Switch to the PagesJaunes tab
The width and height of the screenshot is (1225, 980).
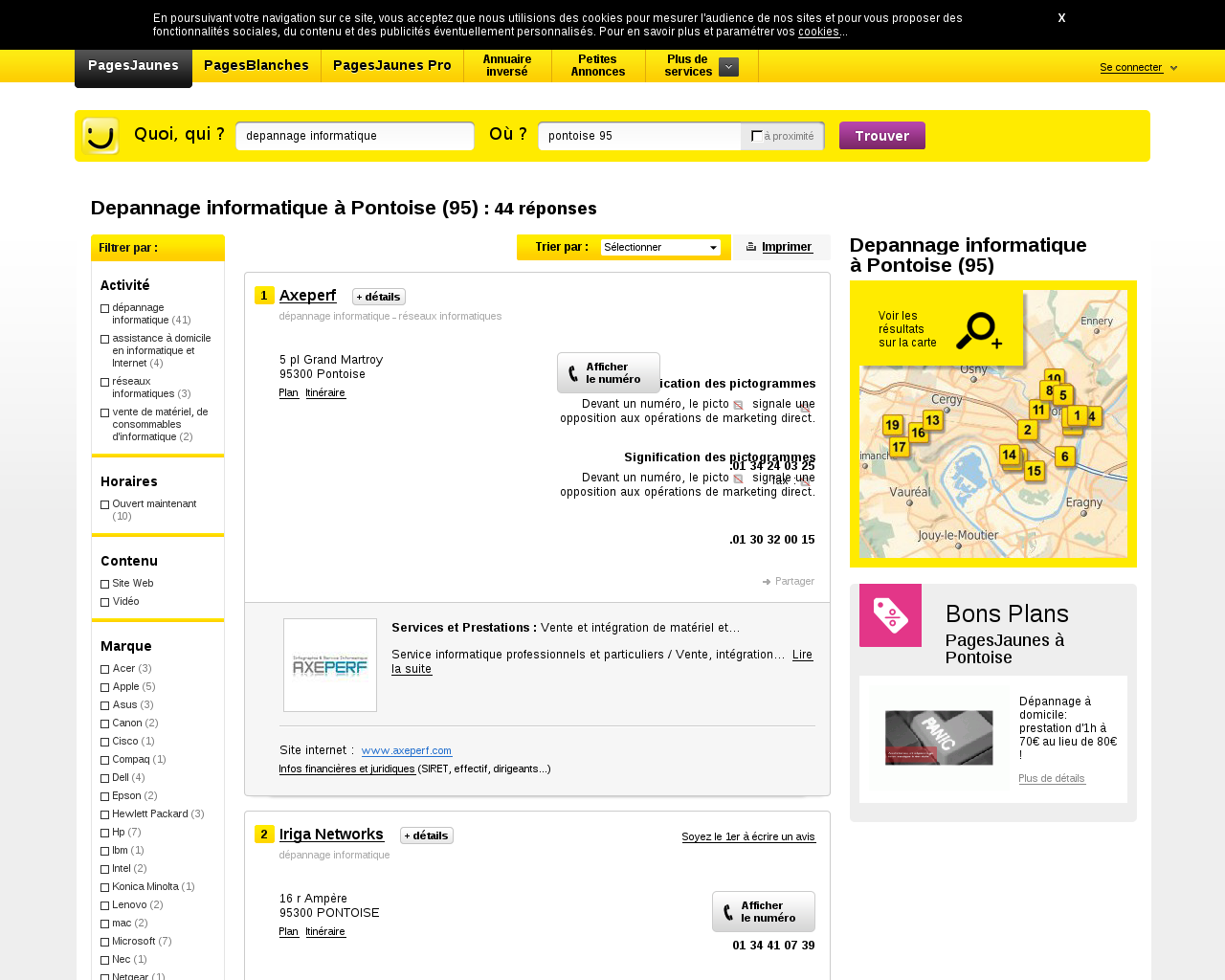[x=133, y=66]
